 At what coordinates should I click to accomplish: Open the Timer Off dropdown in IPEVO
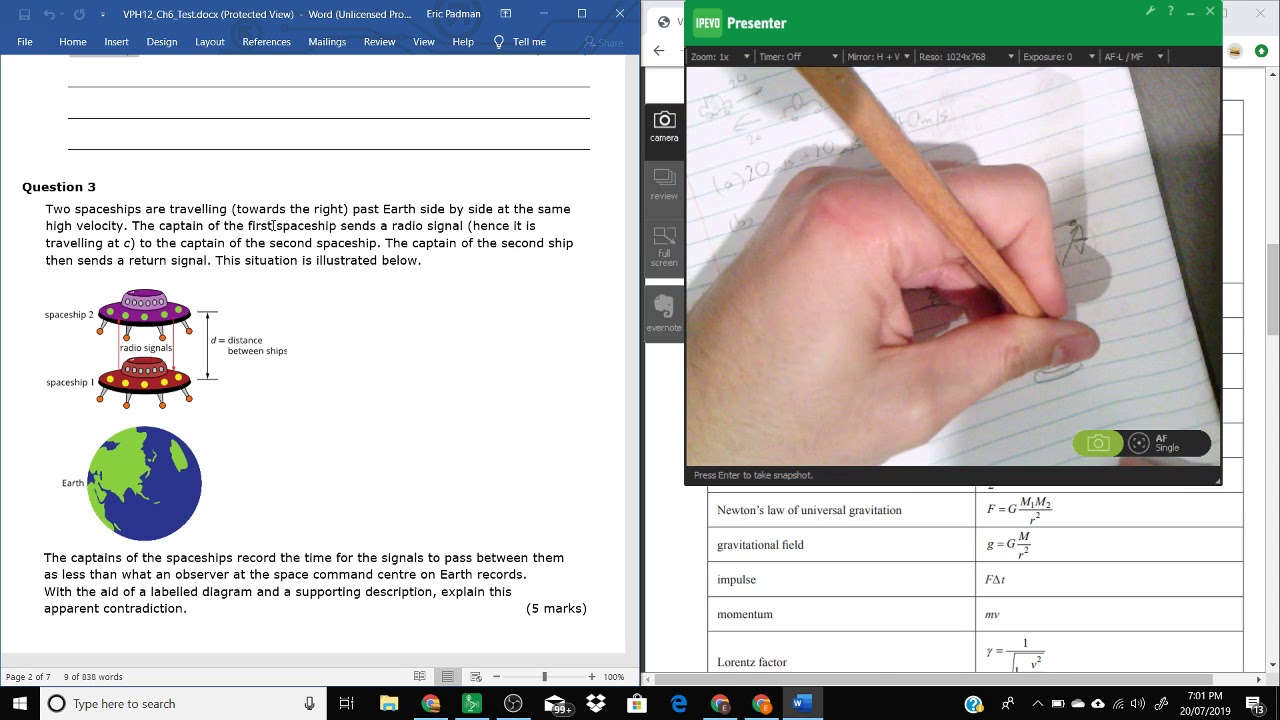tap(798, 57)
